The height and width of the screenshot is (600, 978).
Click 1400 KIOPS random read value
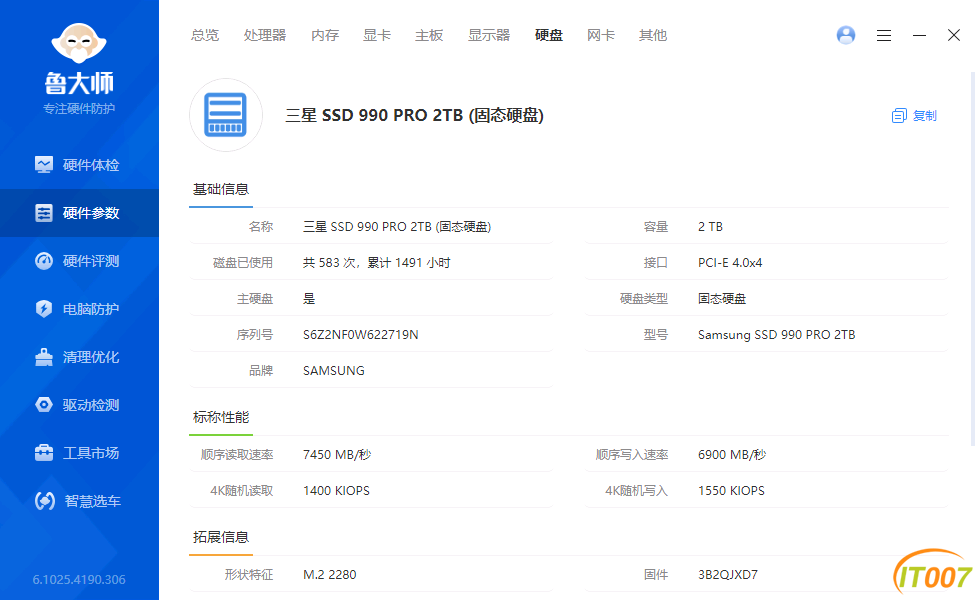pos(336,491)
